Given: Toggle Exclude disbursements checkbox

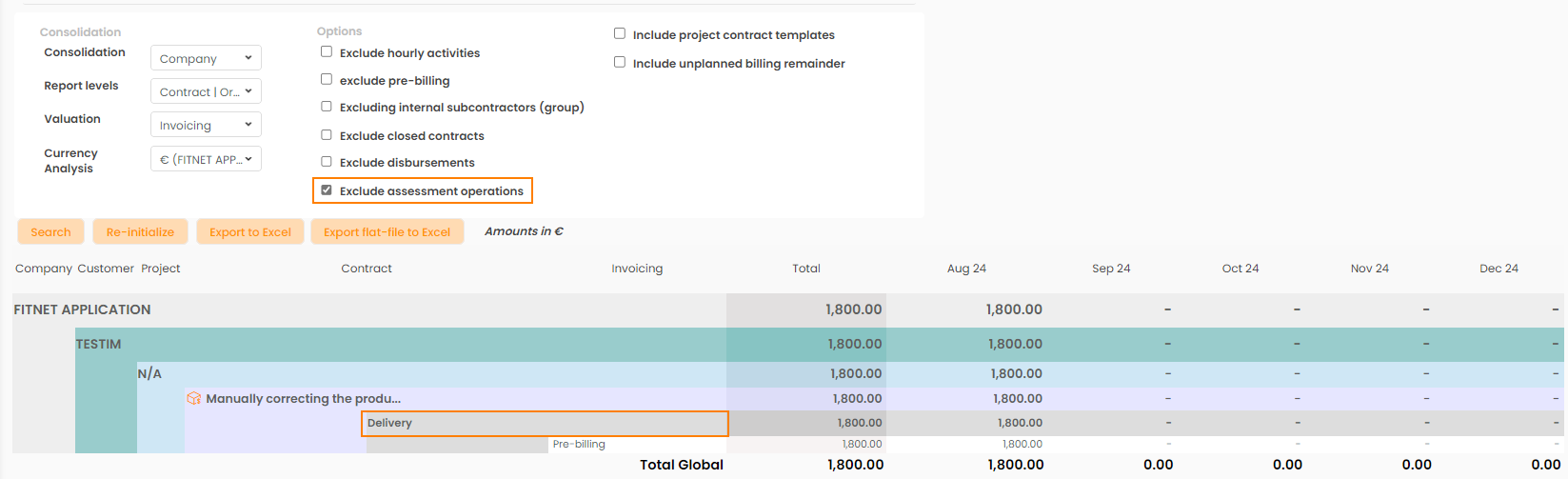Looking at the screenshot, I should (x=327, y=162).
